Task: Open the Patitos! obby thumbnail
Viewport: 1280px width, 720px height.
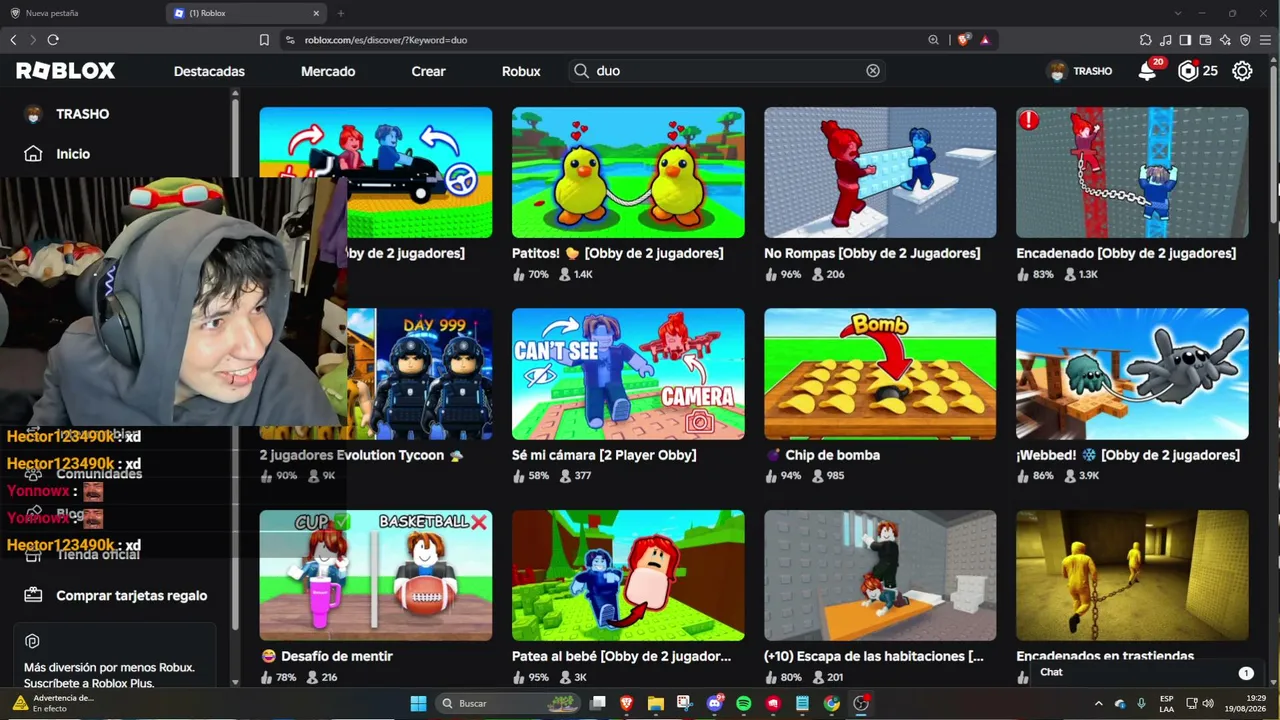Action: (628, 173)
